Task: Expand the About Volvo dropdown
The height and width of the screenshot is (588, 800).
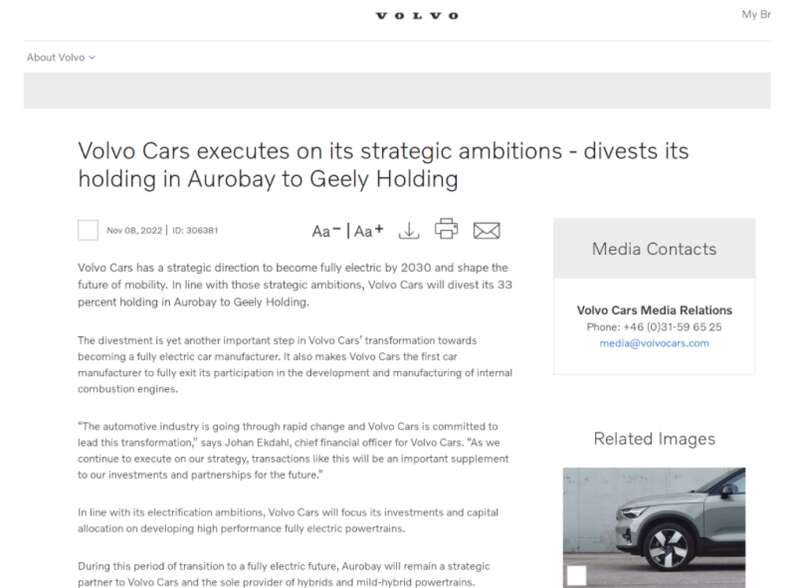Action: 61,57
